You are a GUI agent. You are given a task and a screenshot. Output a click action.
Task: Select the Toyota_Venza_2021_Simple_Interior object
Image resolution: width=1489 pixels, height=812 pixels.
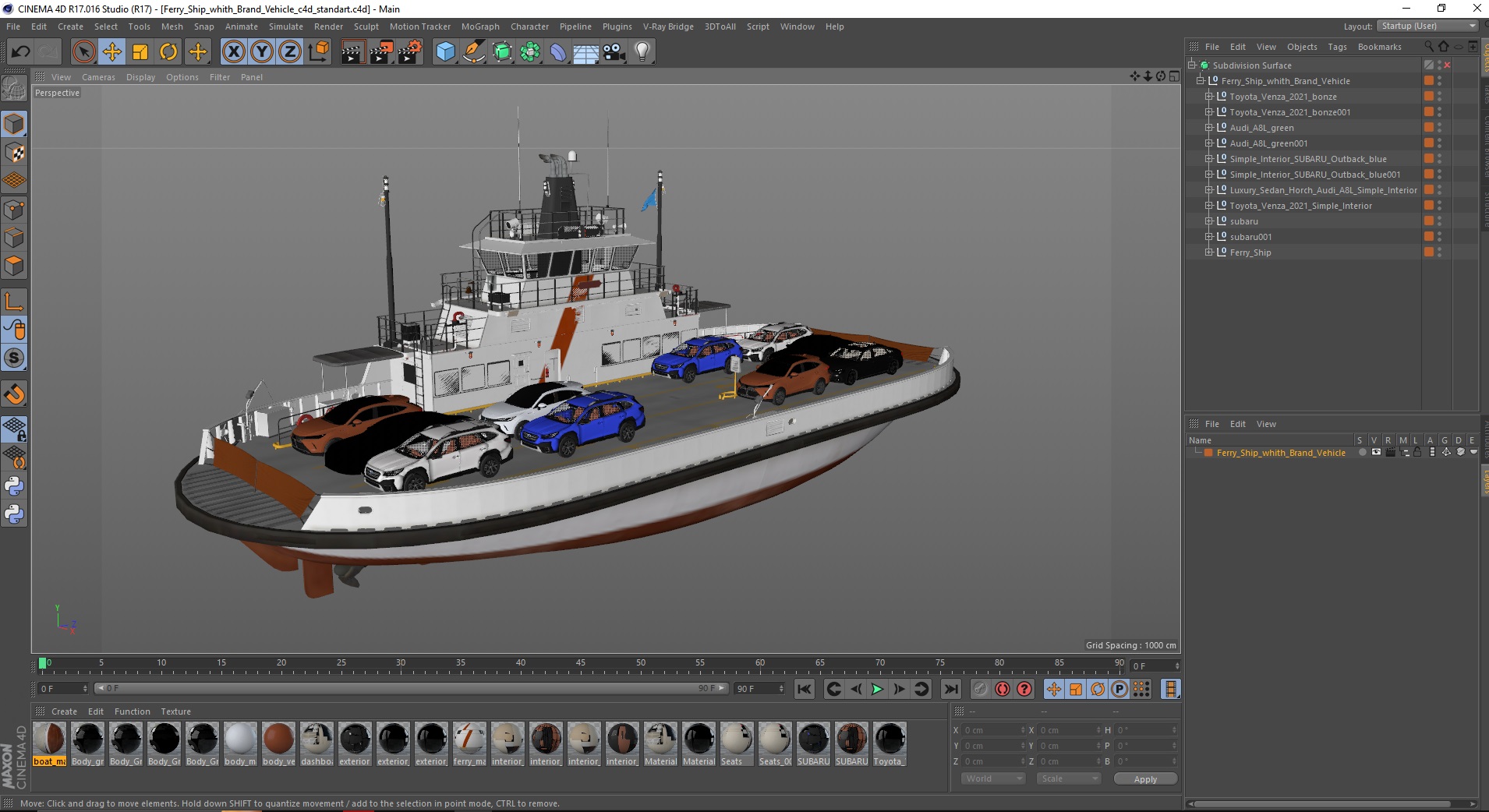click(x=1300, y=206)
